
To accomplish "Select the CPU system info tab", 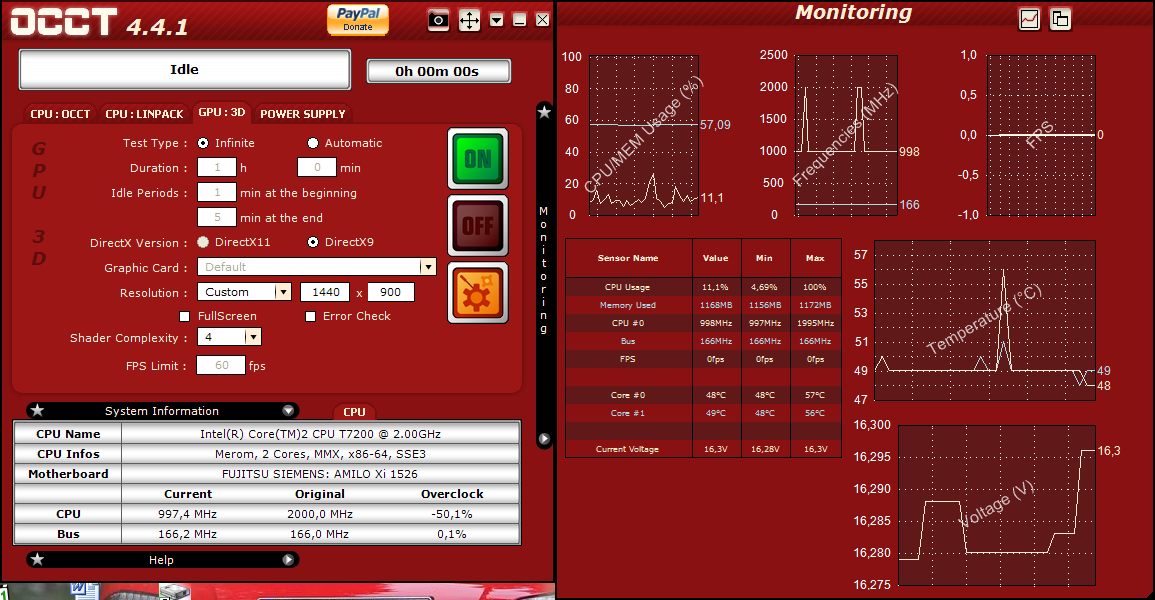I will (354, 412).
